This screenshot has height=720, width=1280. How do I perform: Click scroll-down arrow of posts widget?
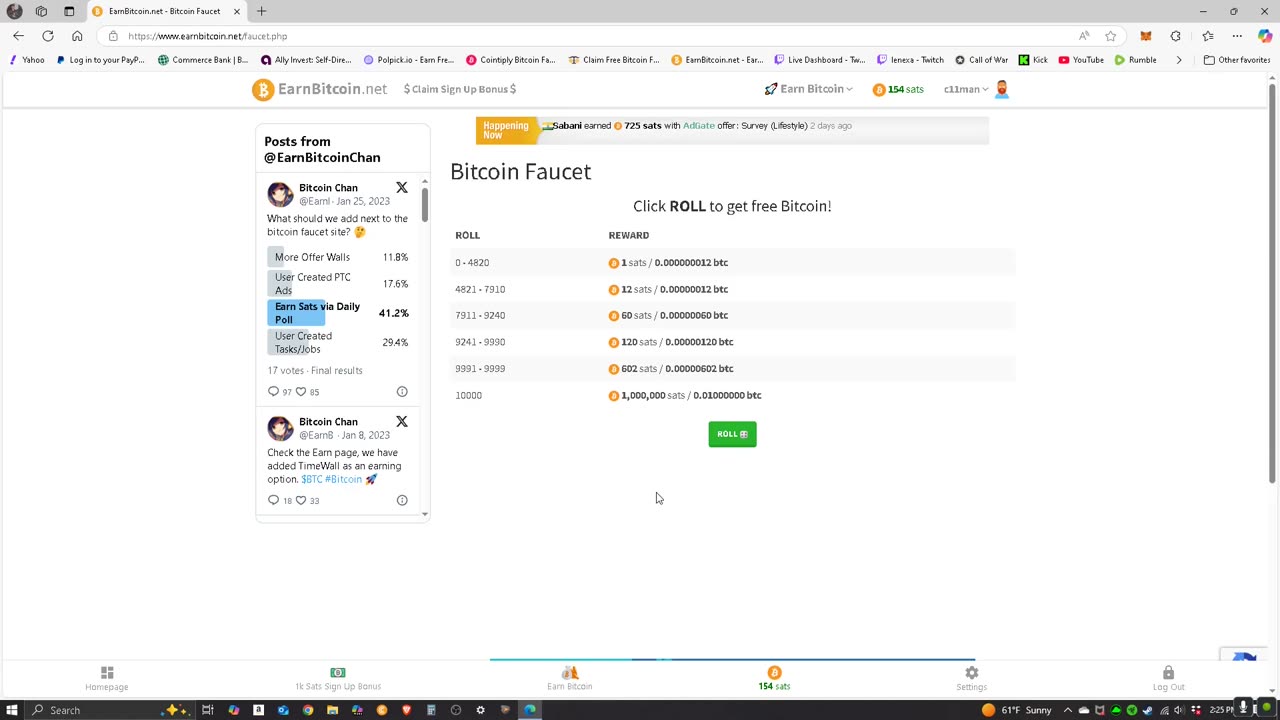point(425,514)
